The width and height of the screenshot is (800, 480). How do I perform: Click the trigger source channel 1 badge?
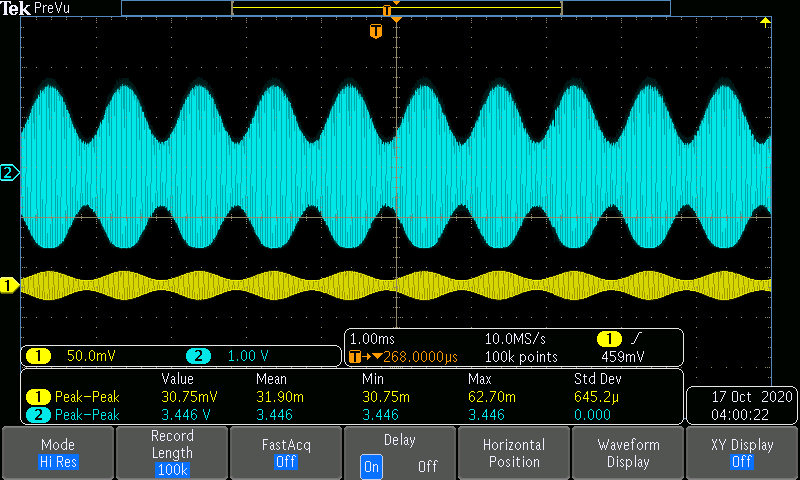pos(609,339)
